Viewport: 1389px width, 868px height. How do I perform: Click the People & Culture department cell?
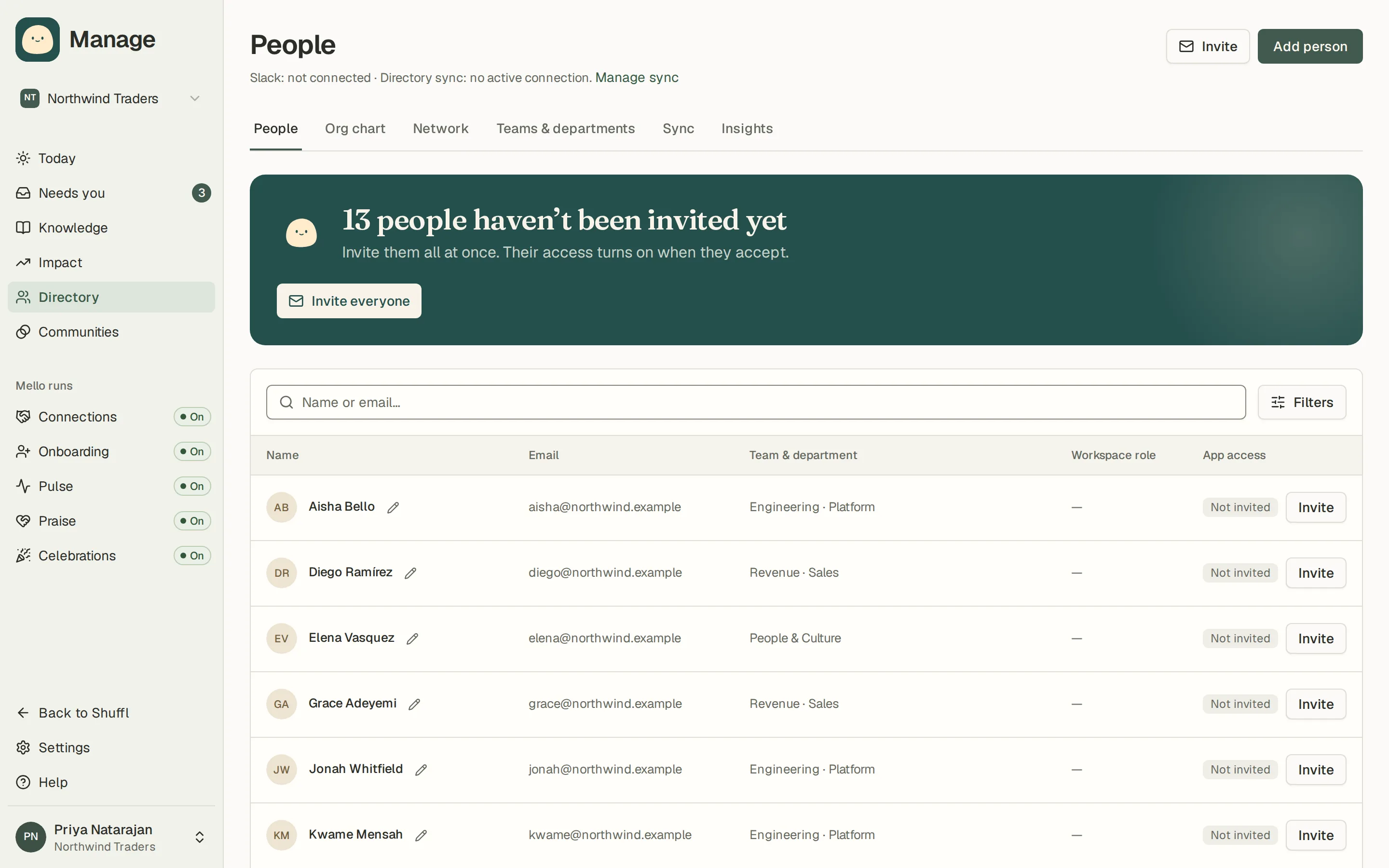[795, 638]
